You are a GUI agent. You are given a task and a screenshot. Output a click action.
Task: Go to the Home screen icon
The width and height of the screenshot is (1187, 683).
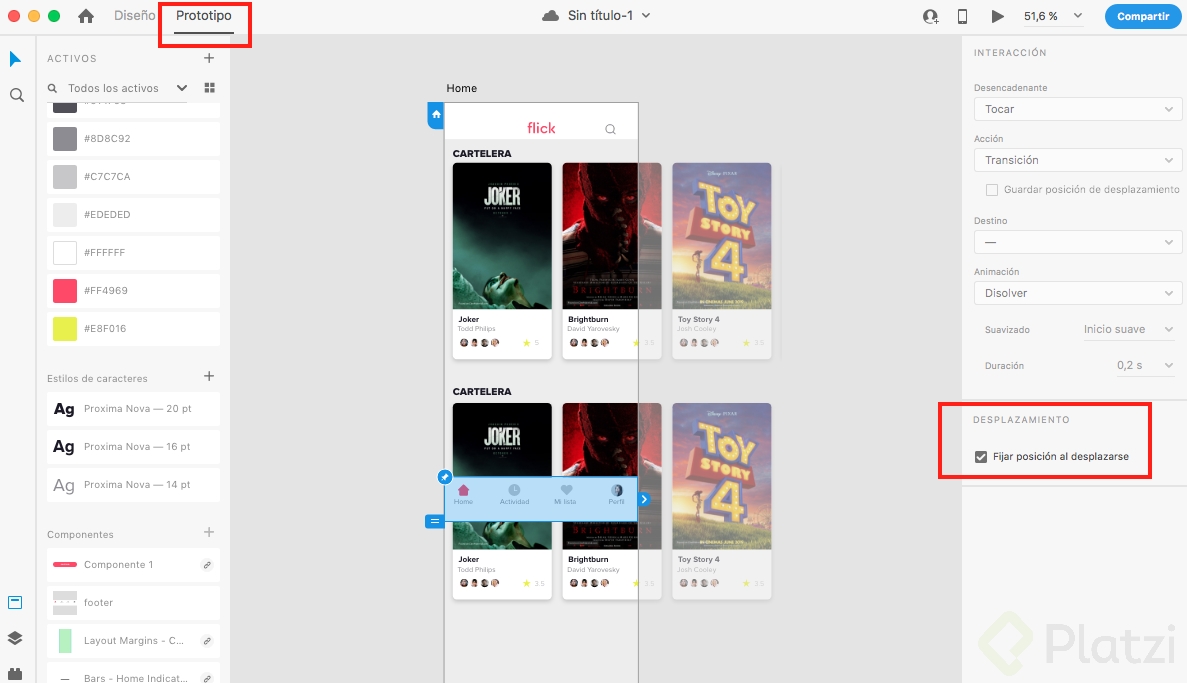[x=86, y=16]
